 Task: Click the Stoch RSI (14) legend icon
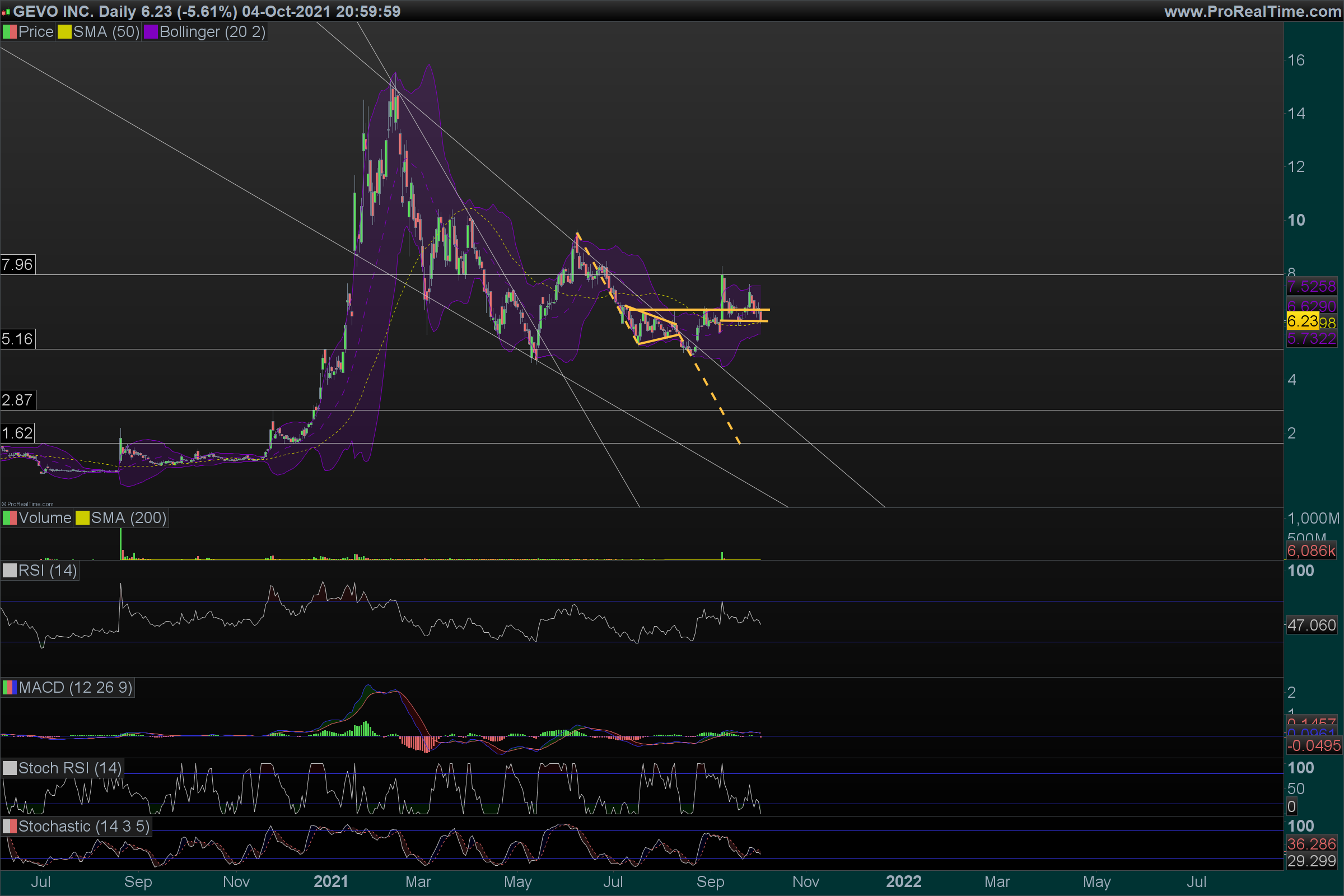coord(10,768)
